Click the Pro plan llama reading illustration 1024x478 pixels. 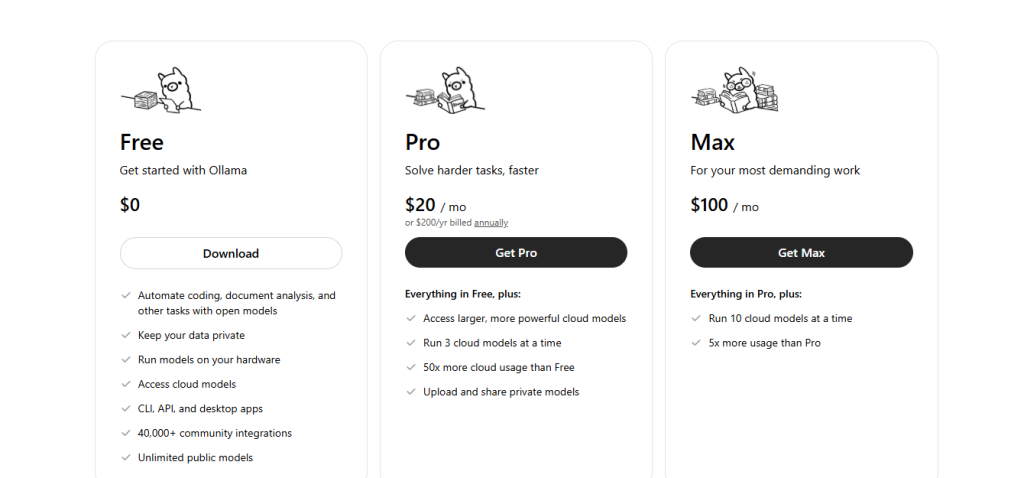(x=445, y=90)
